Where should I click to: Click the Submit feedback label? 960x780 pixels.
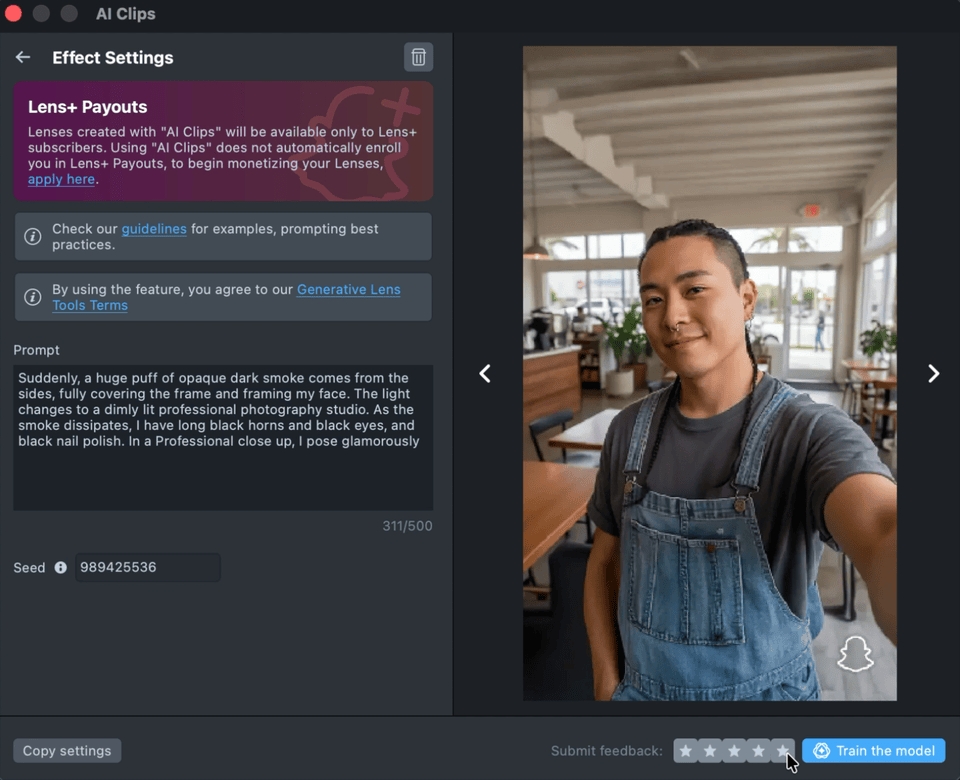607,751
